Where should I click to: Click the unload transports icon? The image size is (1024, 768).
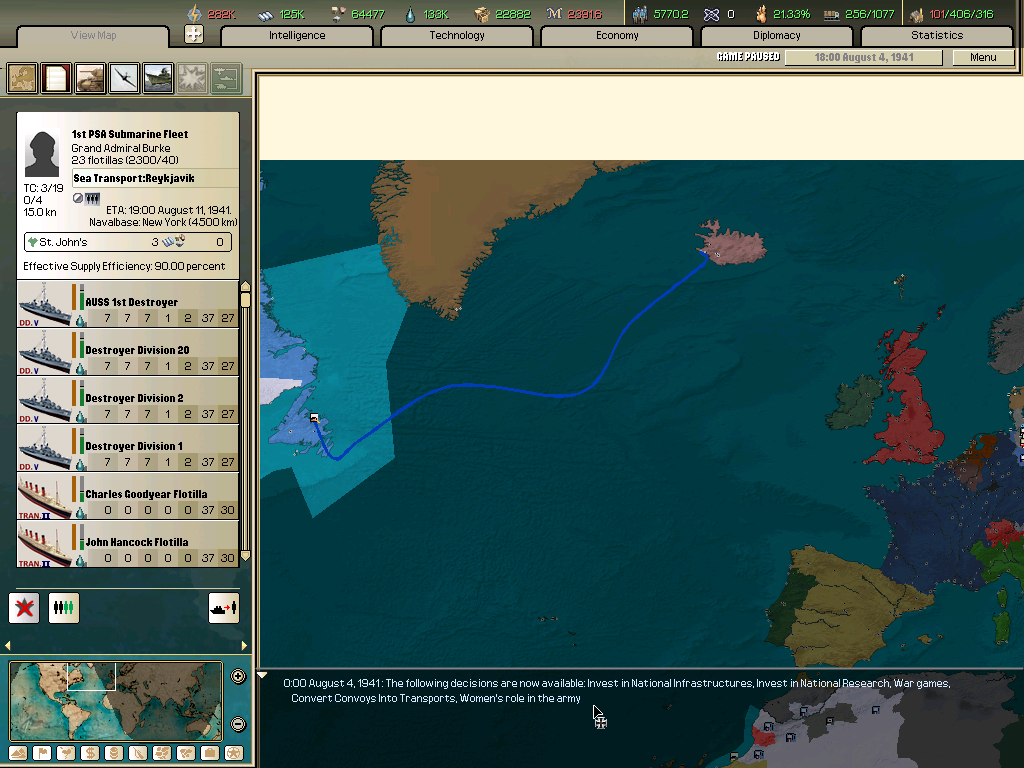[223, 608]
